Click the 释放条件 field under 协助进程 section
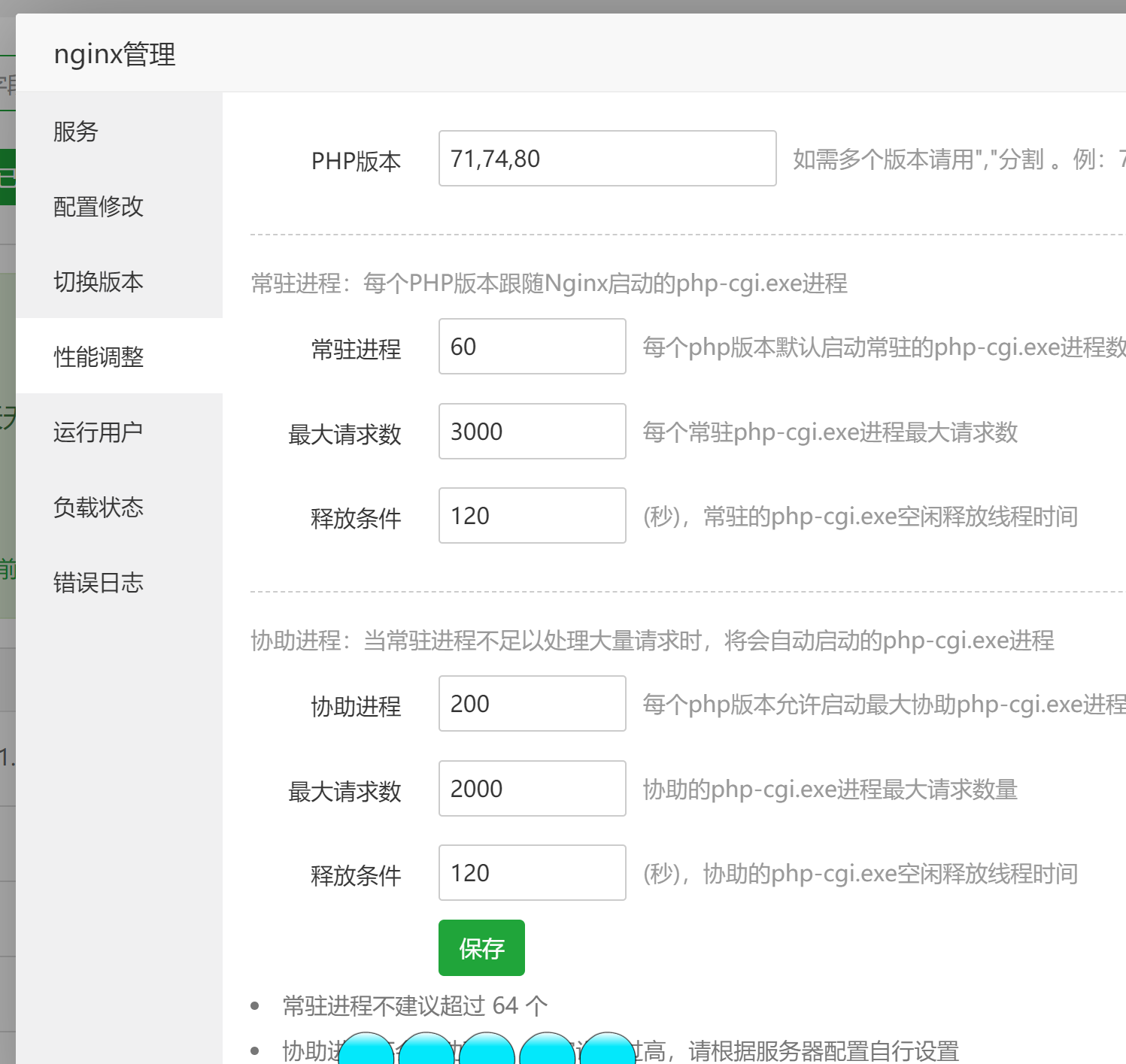 point(533,872)
